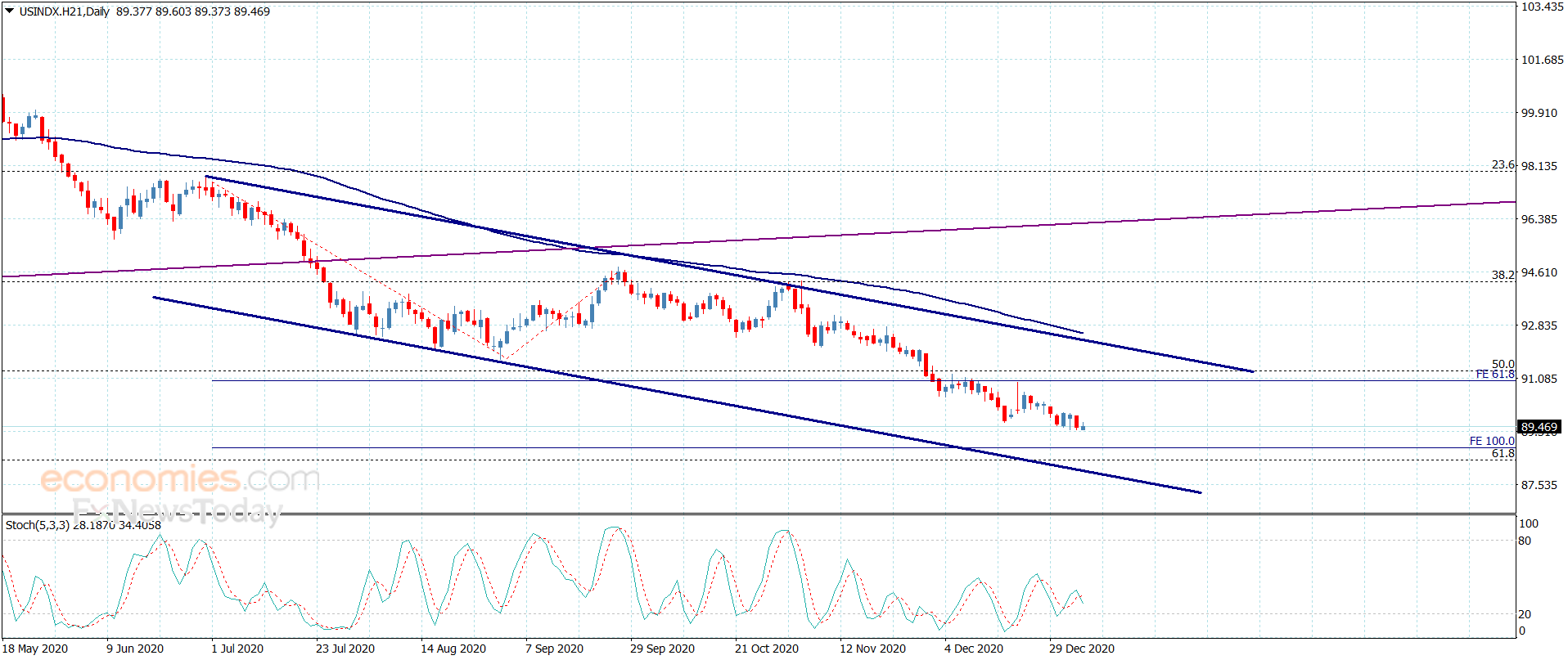
Task: Click the 103.435 price axis label
Action: 1542,7
